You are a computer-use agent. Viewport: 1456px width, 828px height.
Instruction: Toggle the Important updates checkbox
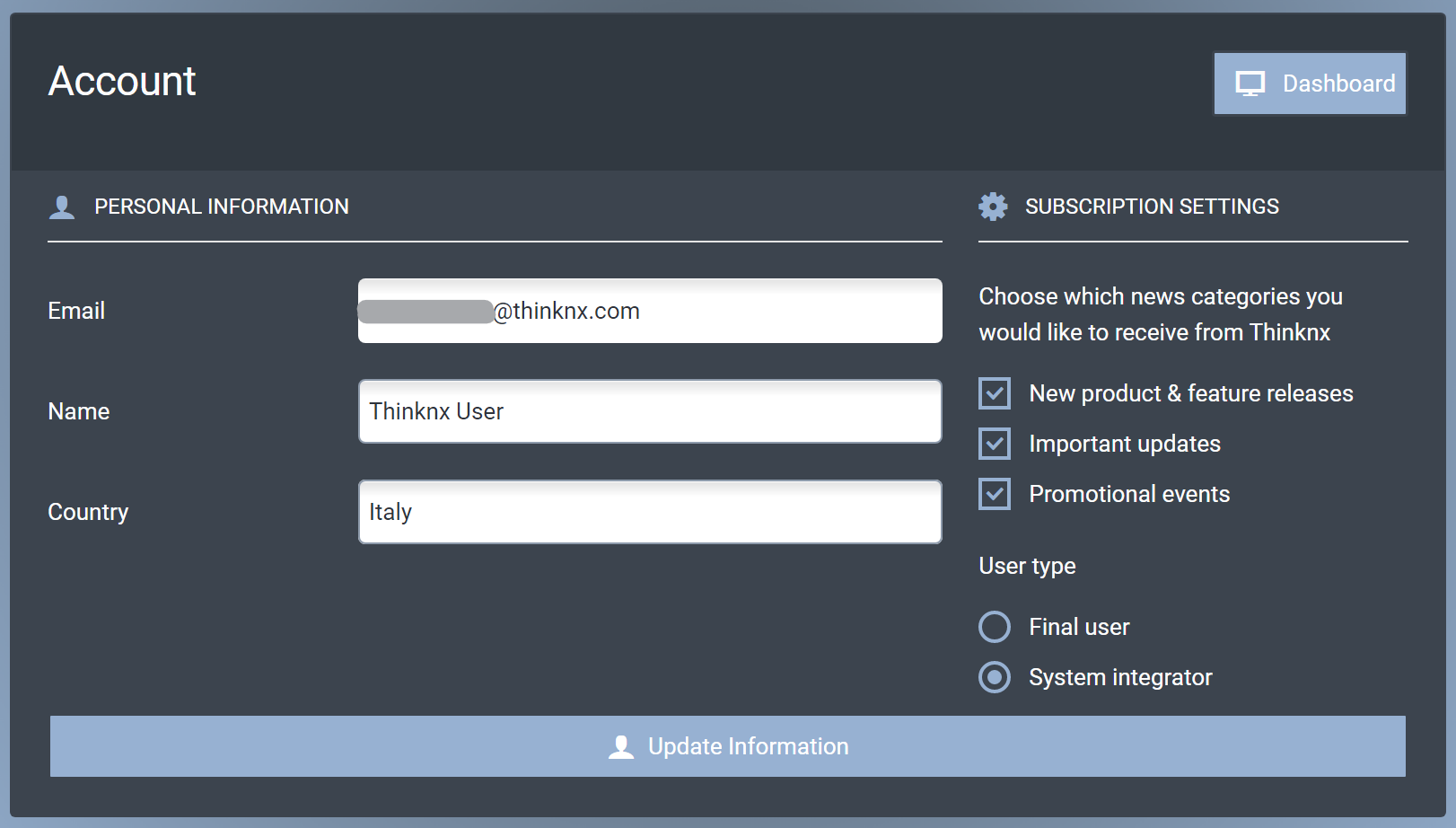coord(995,444)
